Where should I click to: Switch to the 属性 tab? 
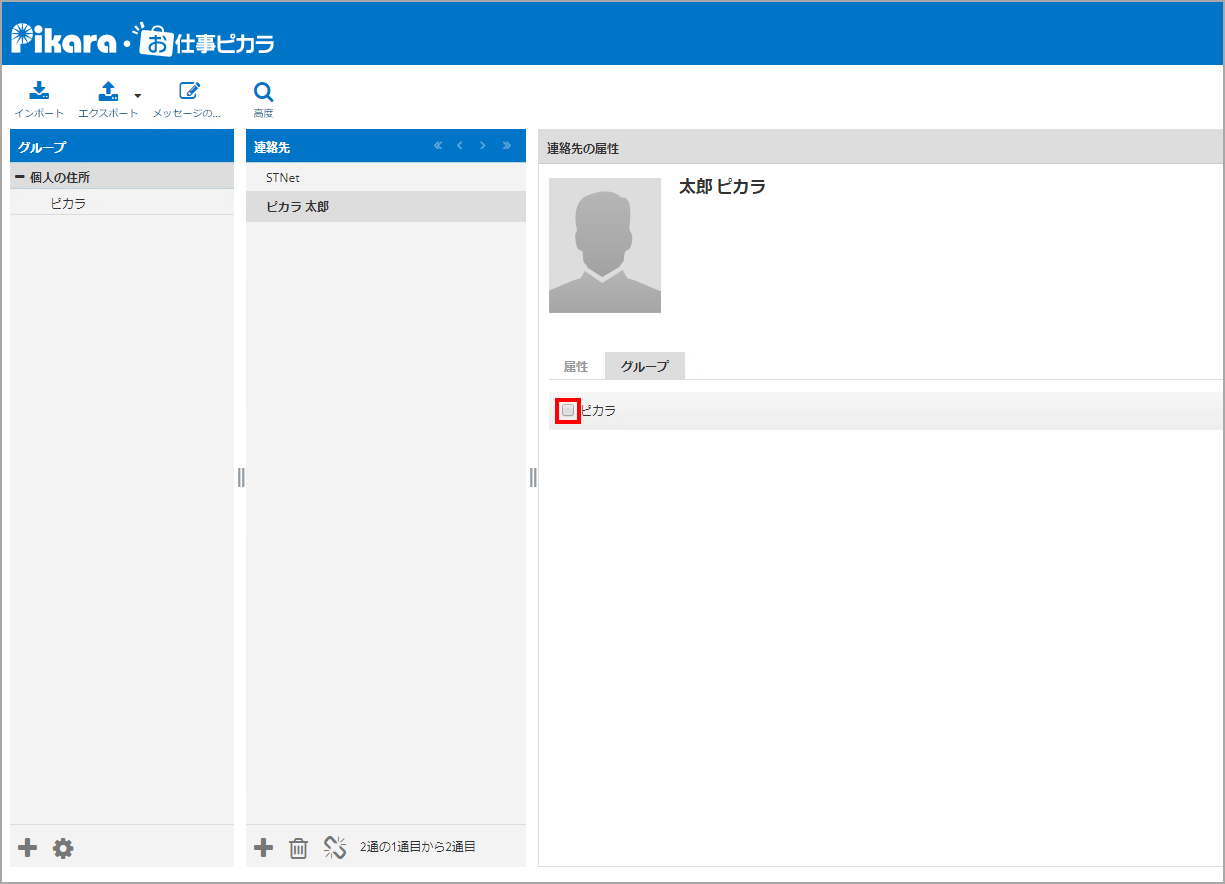tap(576, 366)
